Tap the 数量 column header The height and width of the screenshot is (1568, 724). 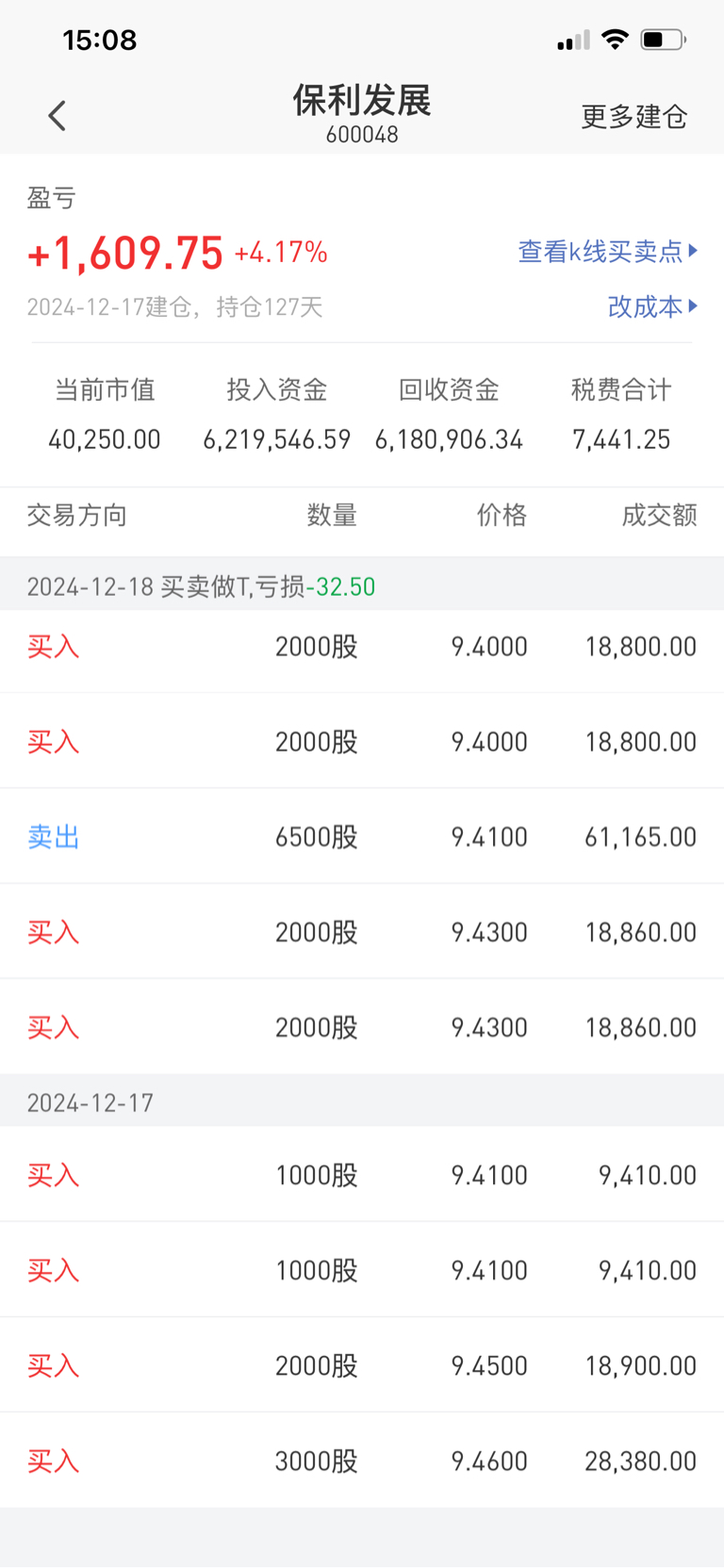(332, 515)
